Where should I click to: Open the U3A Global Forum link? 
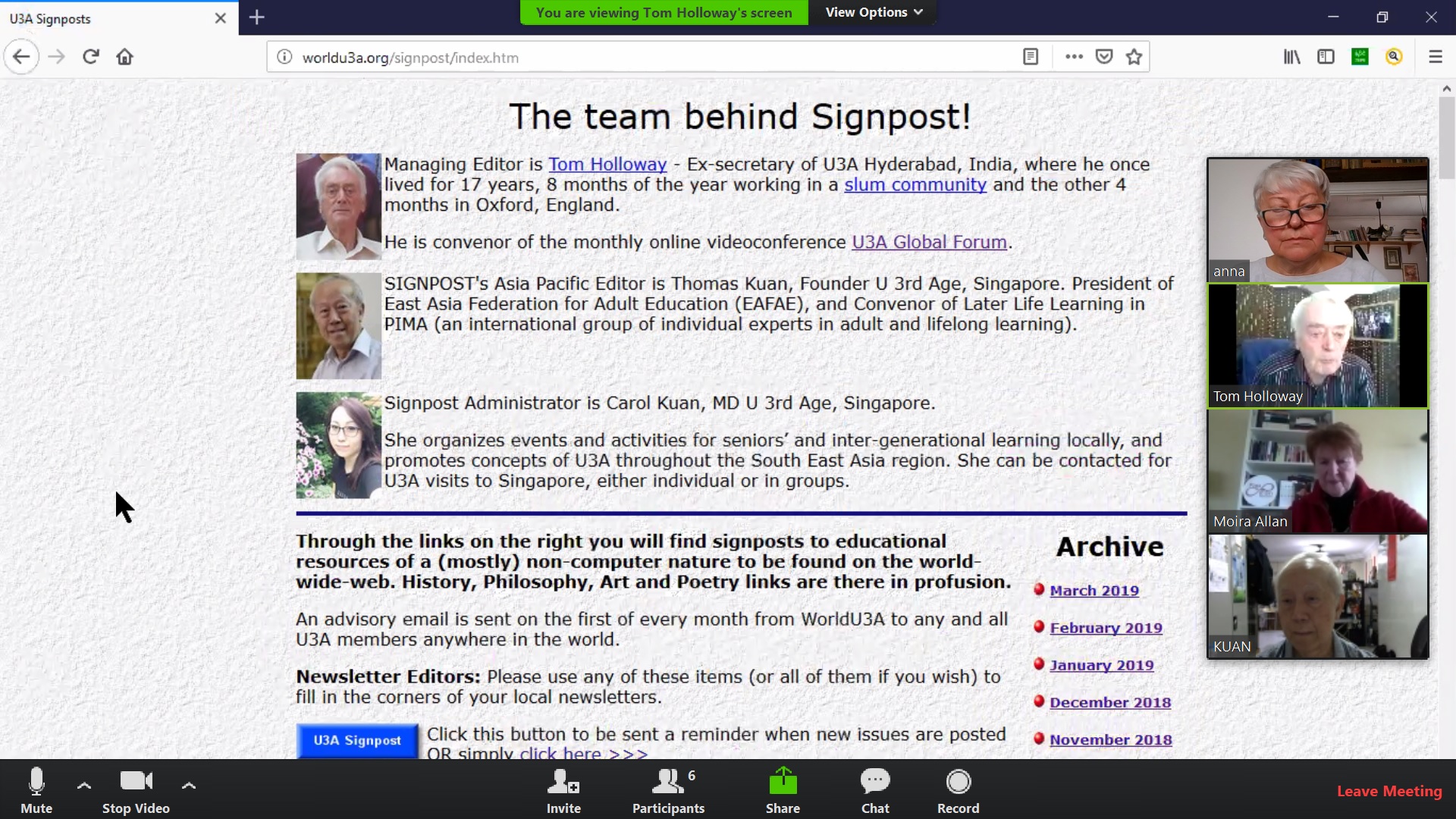tap(929, 242)
